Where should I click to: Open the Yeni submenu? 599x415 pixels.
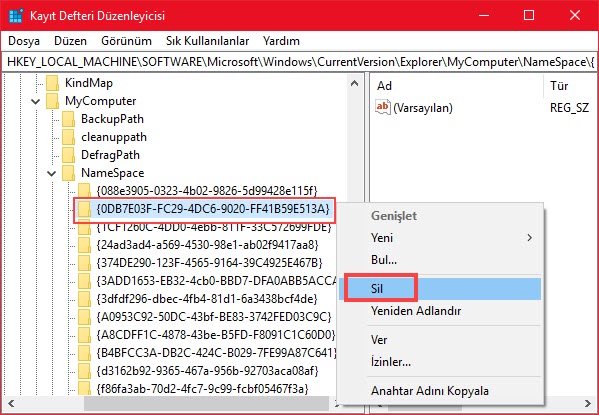(440, 238)
